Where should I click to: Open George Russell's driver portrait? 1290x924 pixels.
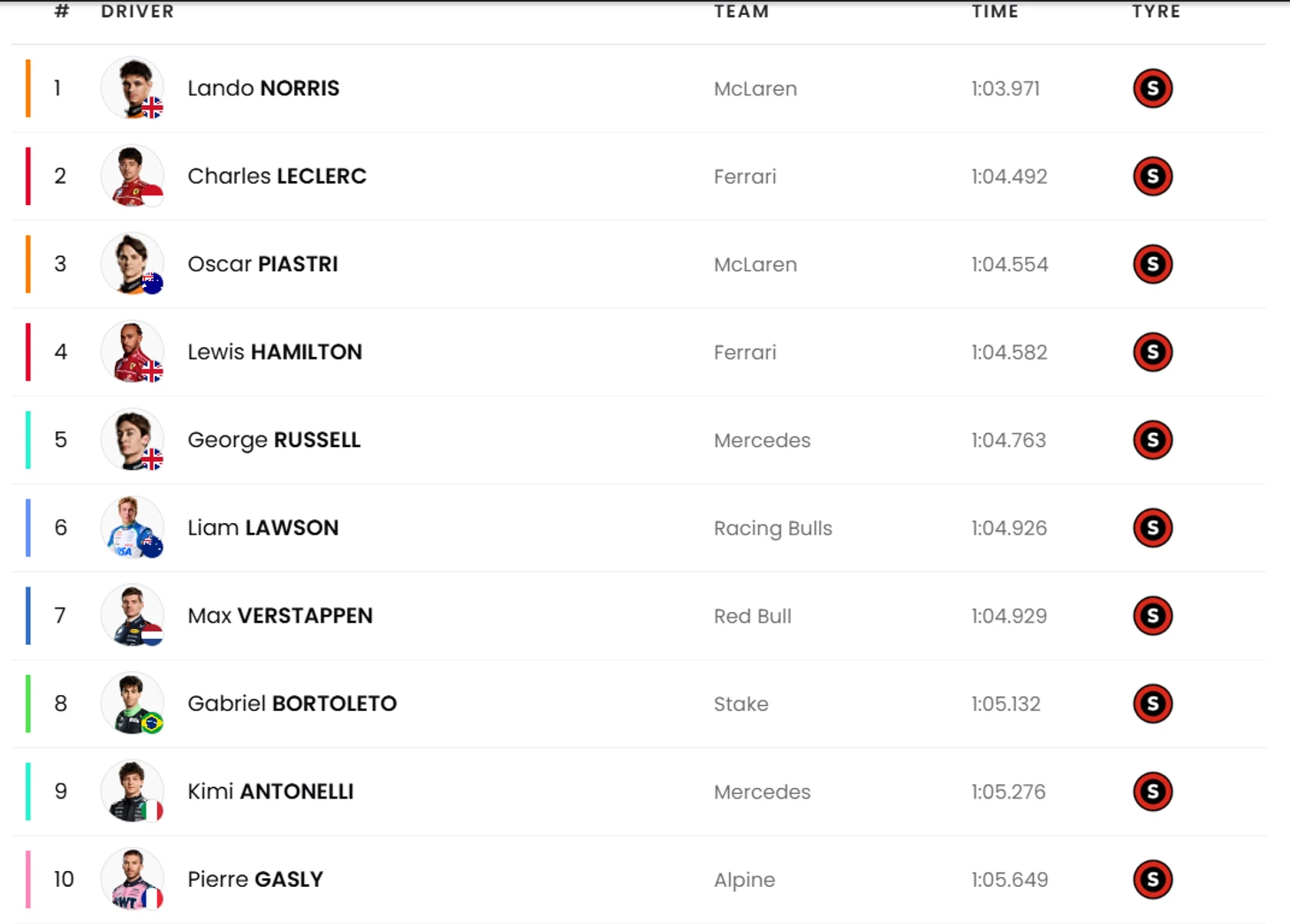[x=133, y=440]
